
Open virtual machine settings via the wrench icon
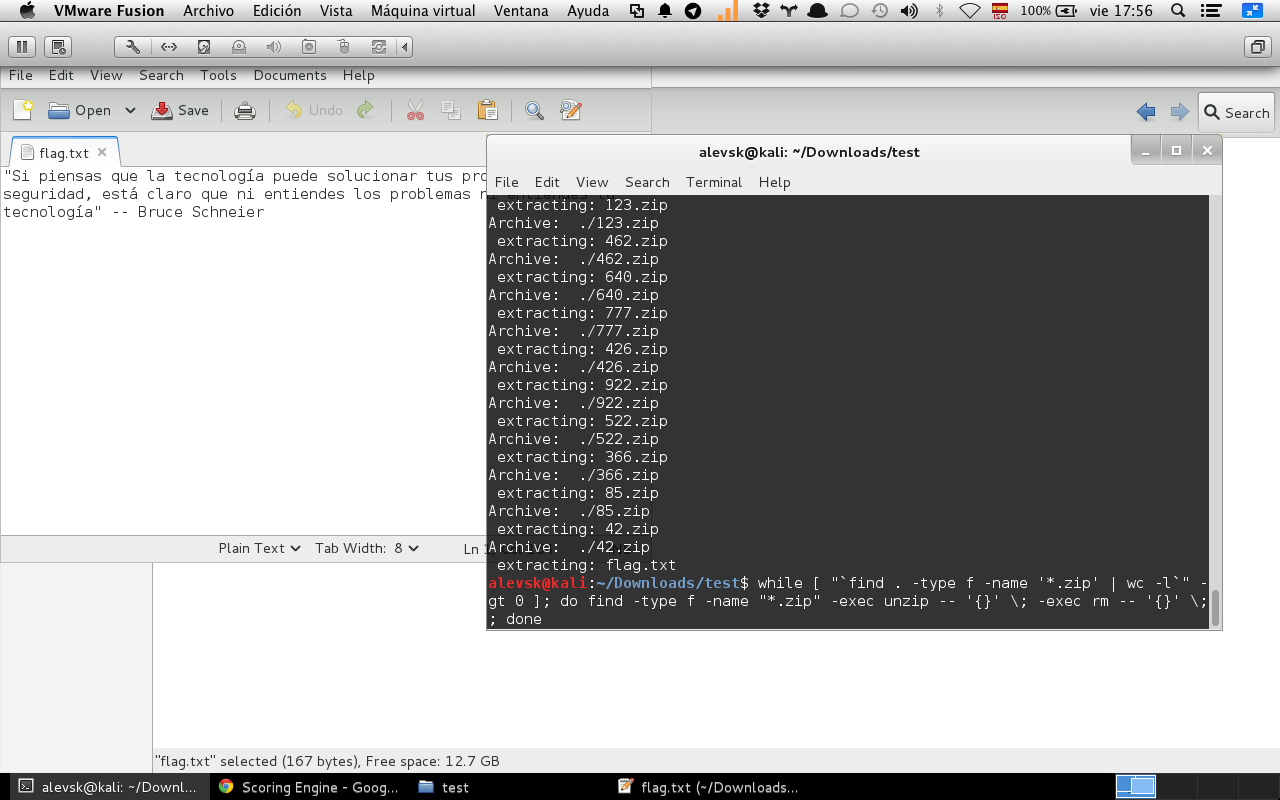click(132, 46)
